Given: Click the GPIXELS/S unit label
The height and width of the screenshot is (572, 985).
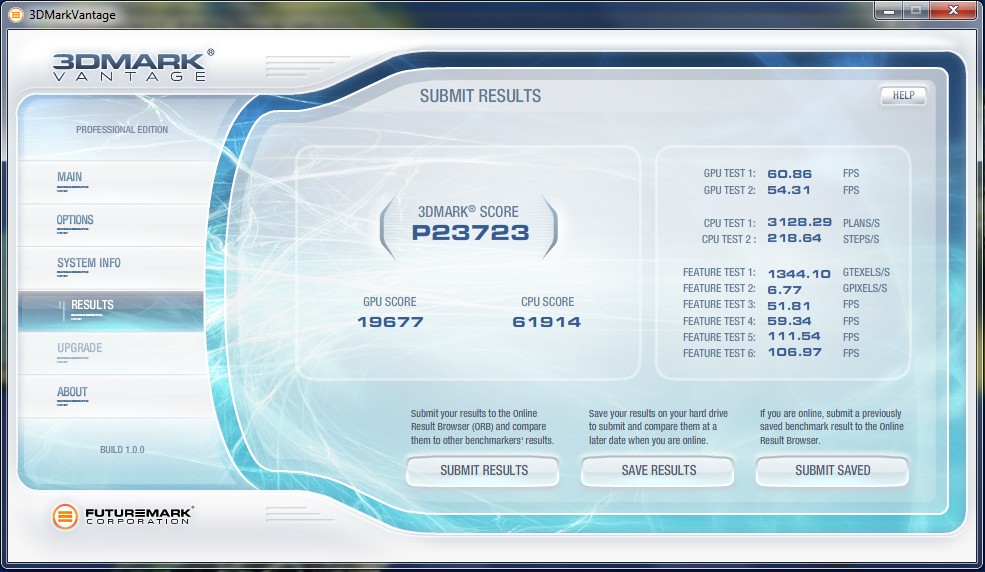Looking at the screenshot, I should coord(865,288).
